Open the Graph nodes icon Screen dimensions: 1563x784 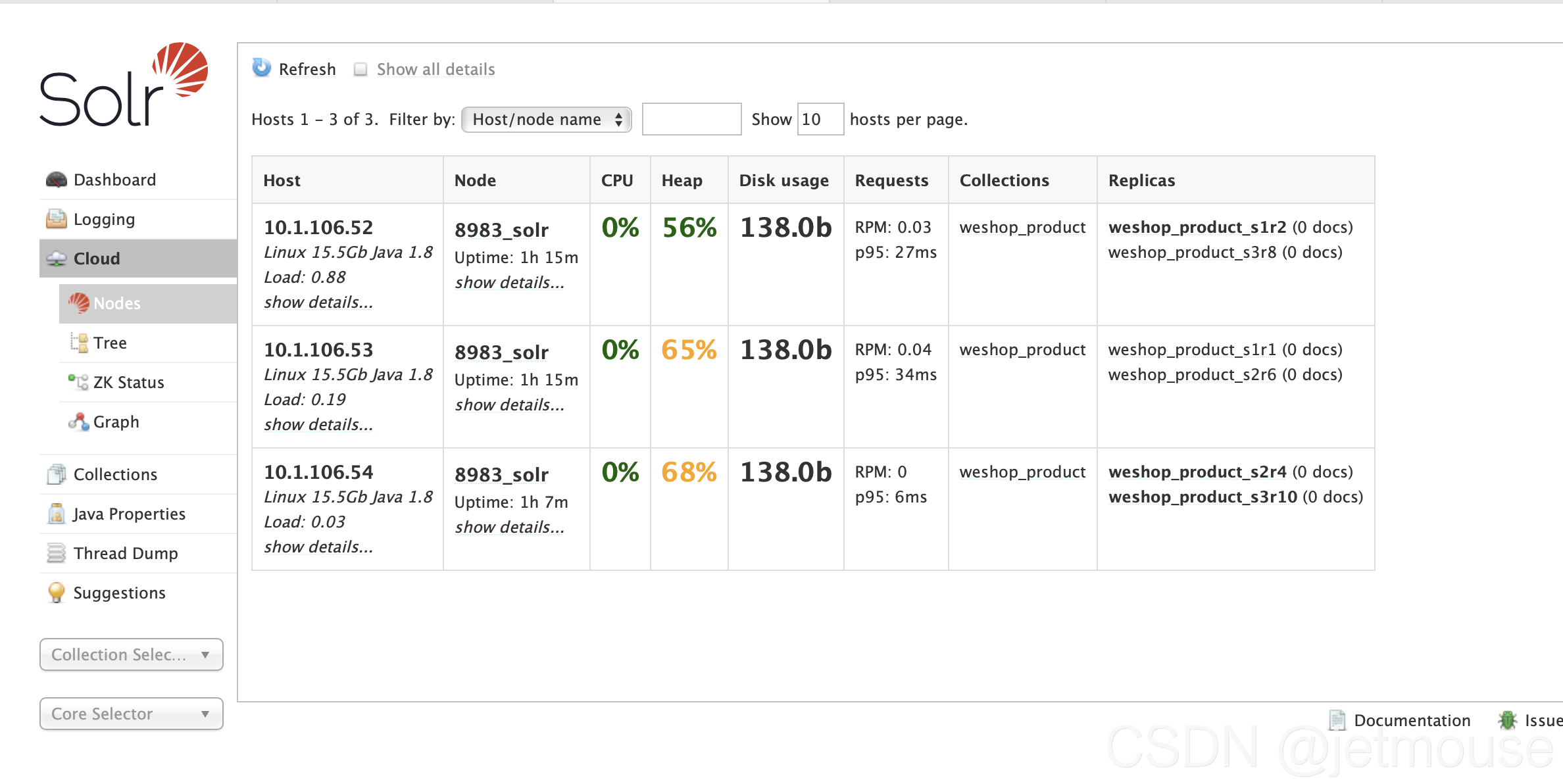pos(78,421)
